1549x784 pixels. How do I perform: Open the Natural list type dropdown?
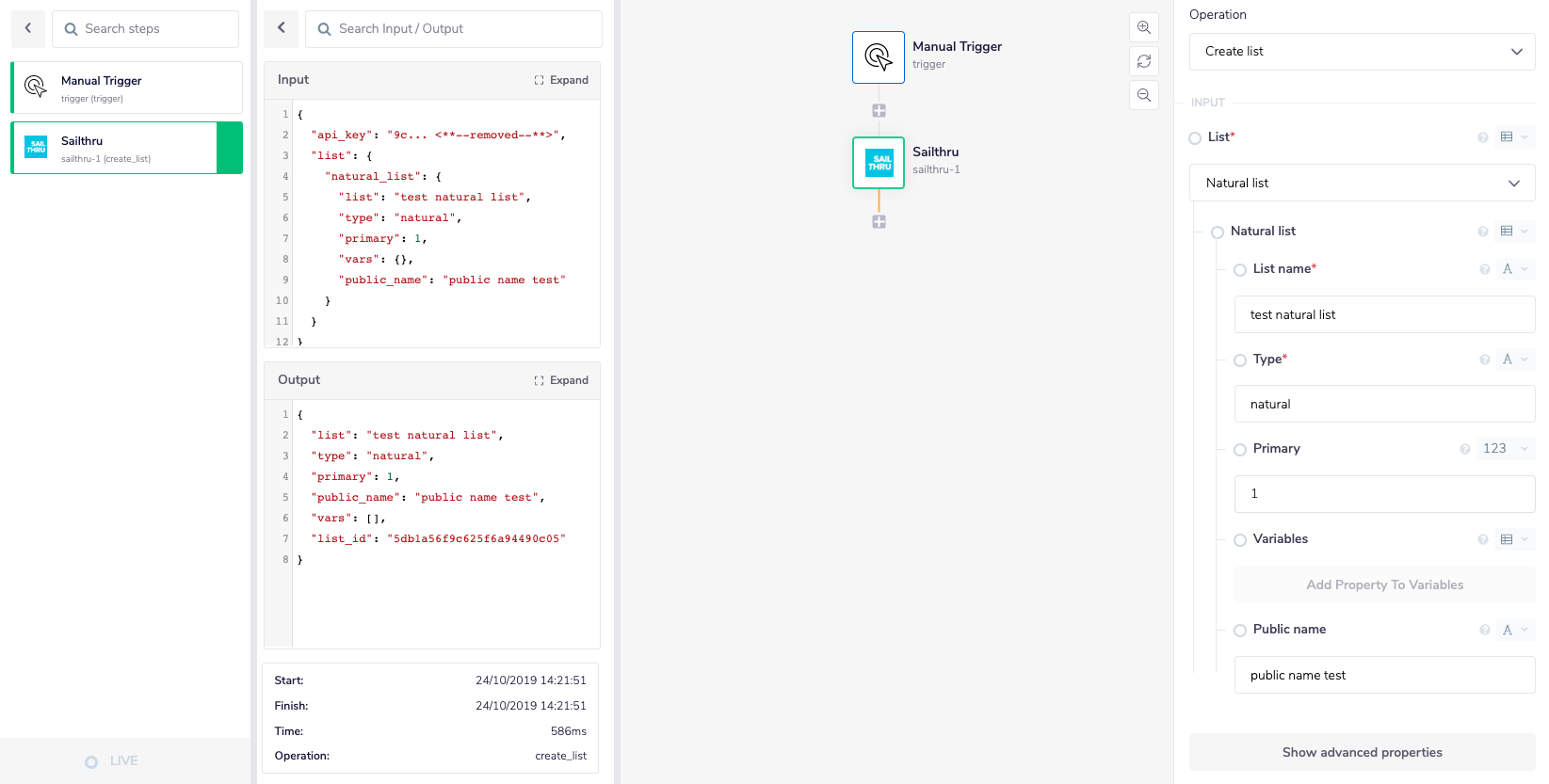[x=1362, y=183]
